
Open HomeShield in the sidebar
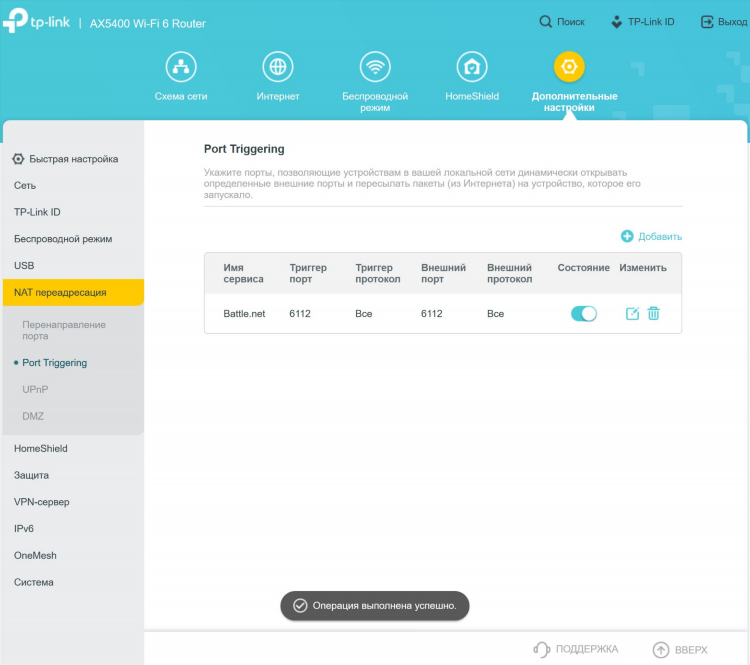click(x=41, y=448)
